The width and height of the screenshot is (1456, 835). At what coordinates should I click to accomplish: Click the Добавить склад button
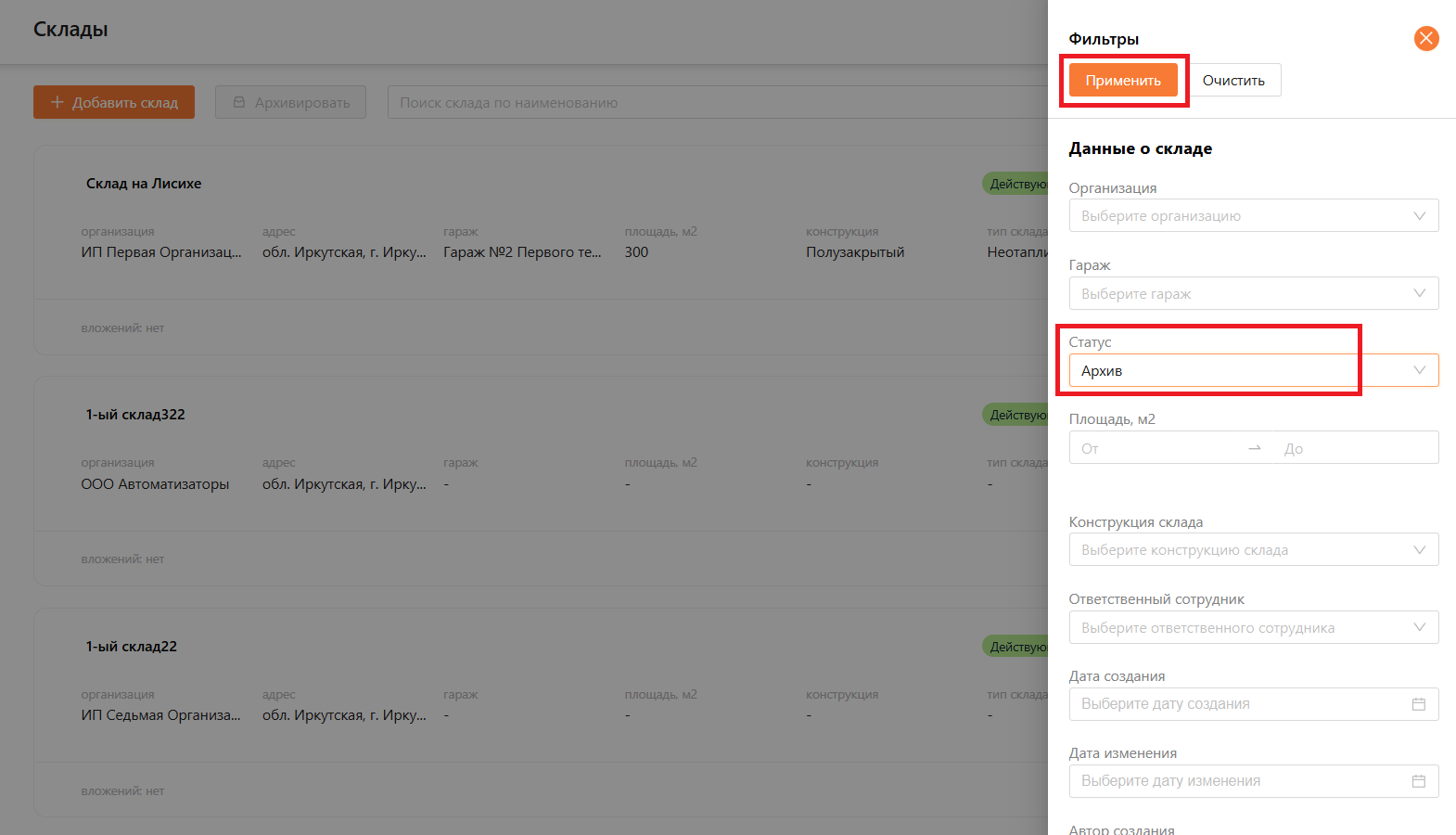[114, 102]
